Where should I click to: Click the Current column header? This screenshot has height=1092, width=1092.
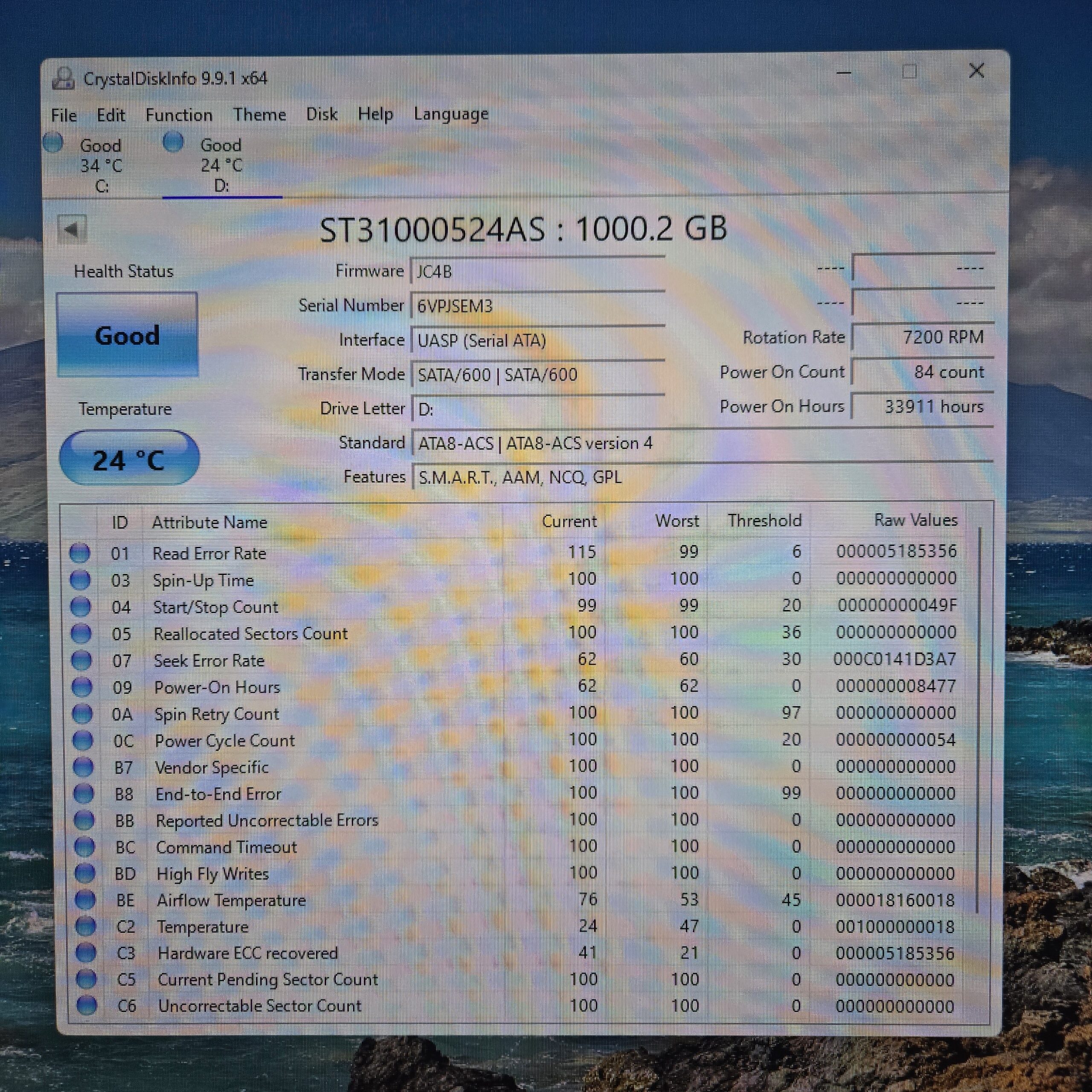pyautogui.click(x=569, y=521)
